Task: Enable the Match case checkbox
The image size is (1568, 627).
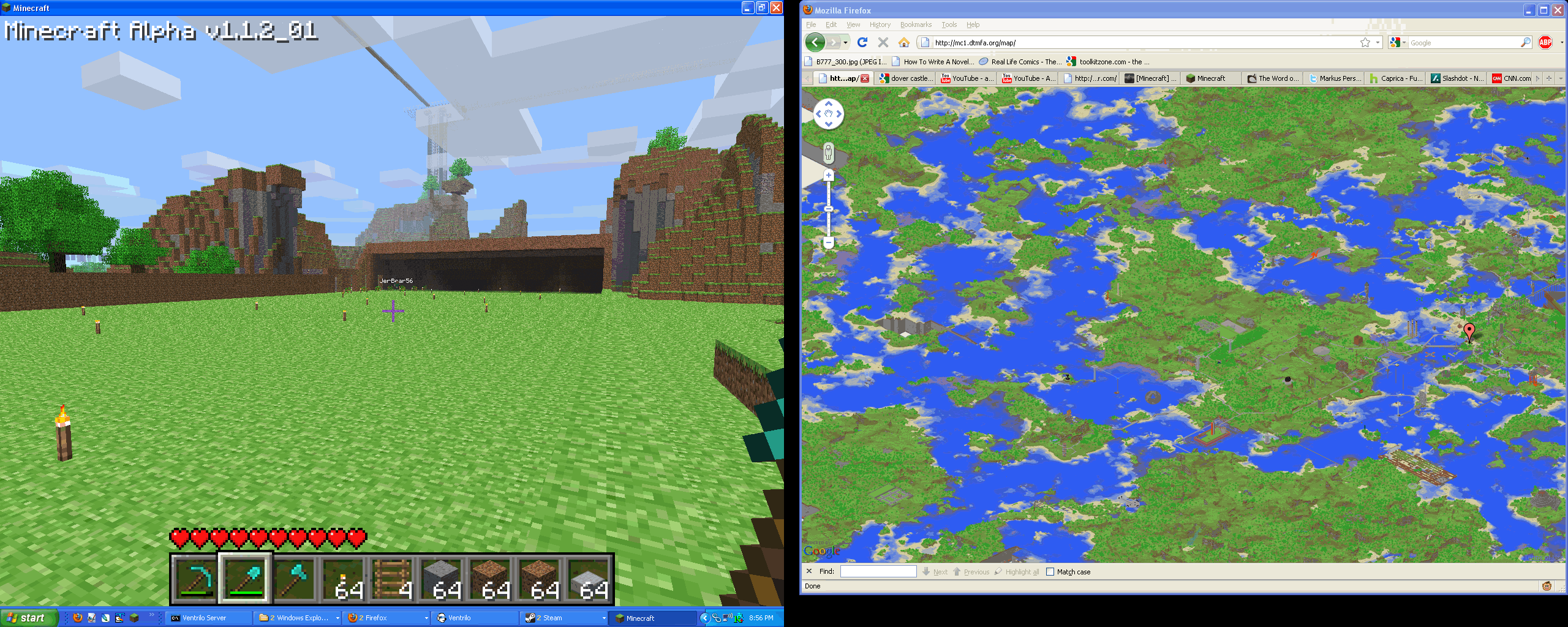Action: [x=1050, y=572]
